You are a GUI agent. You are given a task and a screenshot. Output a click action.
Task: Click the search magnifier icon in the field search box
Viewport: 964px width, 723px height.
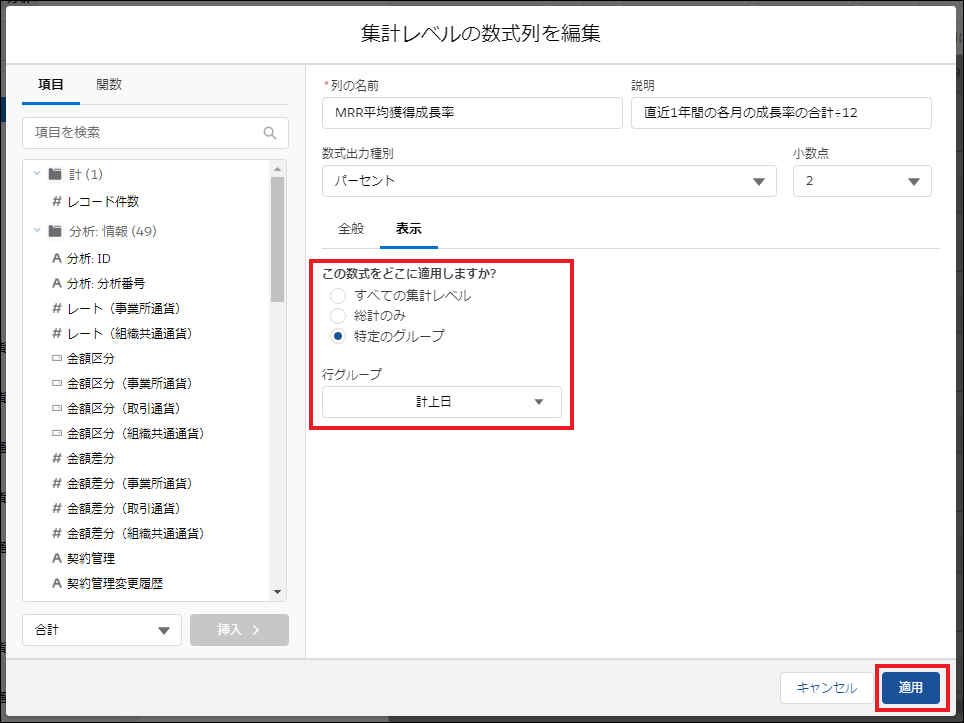pos(269,133)
